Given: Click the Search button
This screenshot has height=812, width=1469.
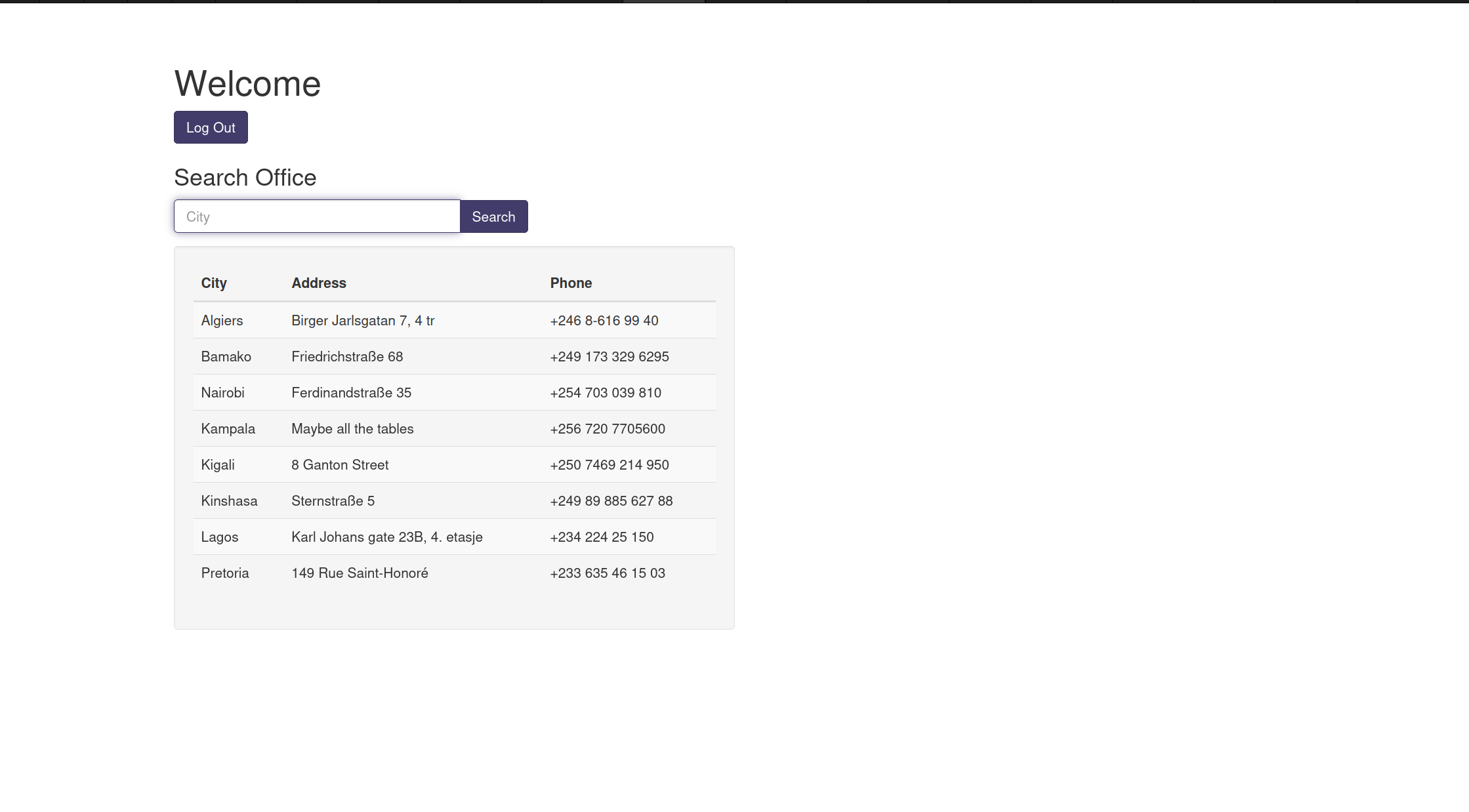Looking at the screenshot, I should click(493, 216).
